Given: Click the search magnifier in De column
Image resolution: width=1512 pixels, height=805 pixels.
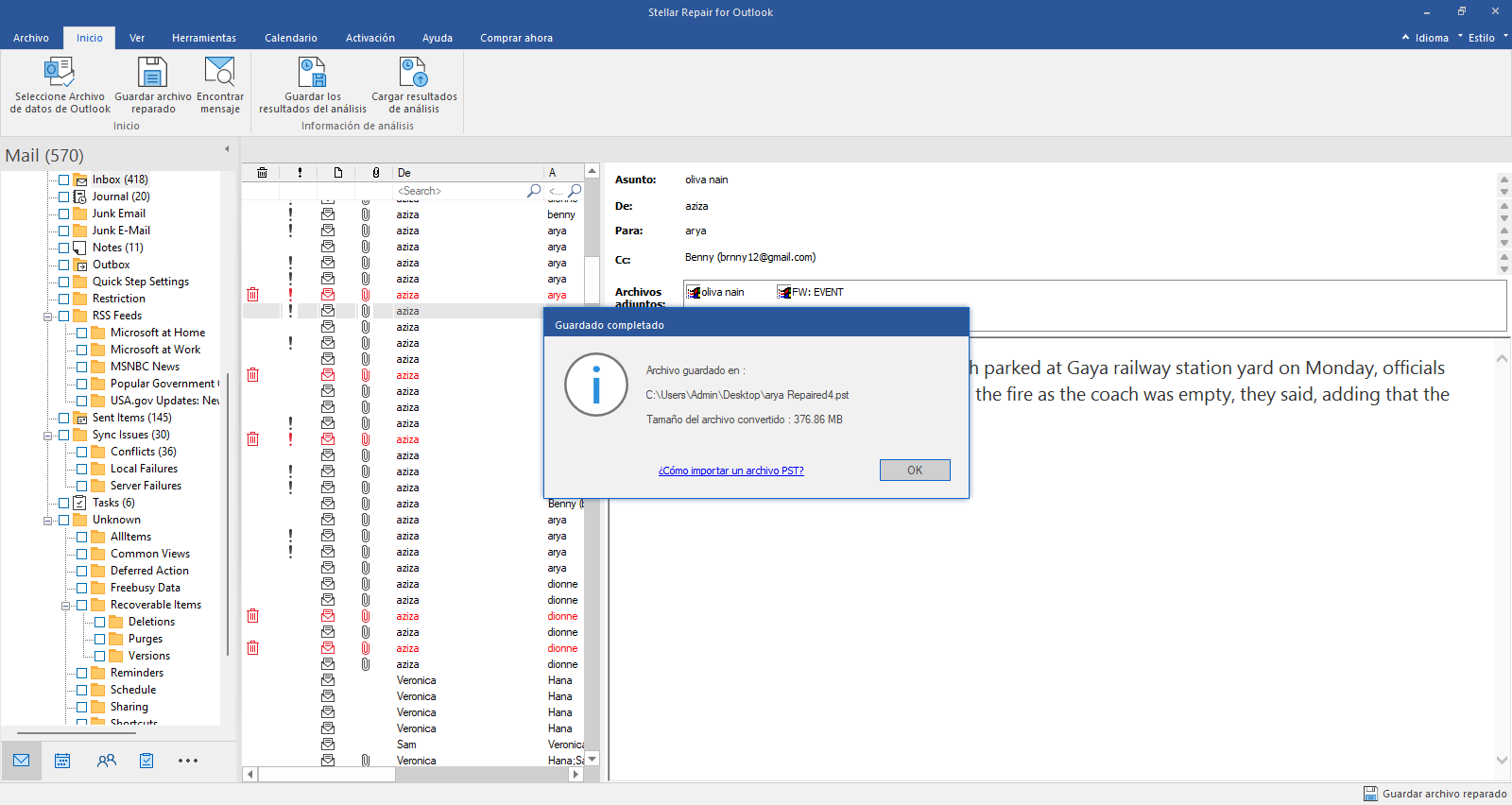Looking at the screenshot, I should [534, 191].
